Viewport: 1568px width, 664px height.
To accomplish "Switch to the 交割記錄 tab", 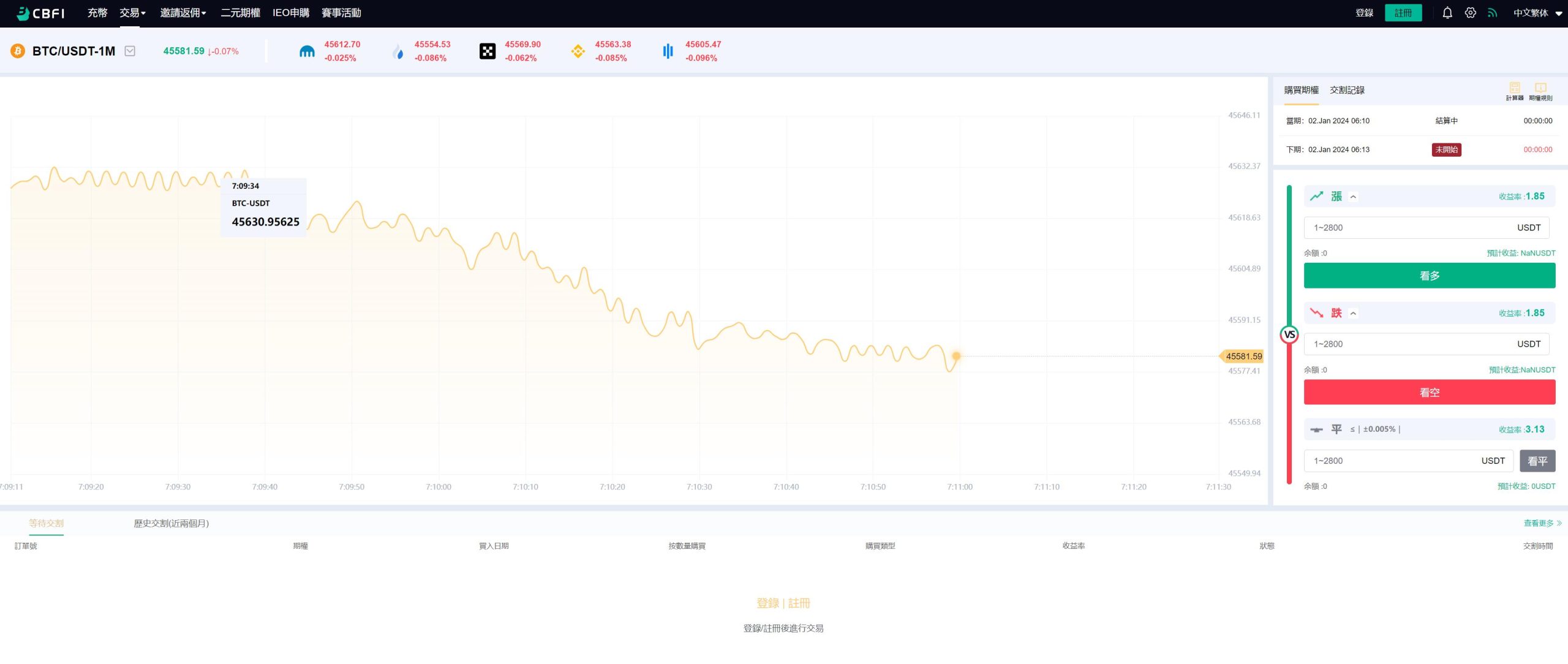I will pos(1347,90).
